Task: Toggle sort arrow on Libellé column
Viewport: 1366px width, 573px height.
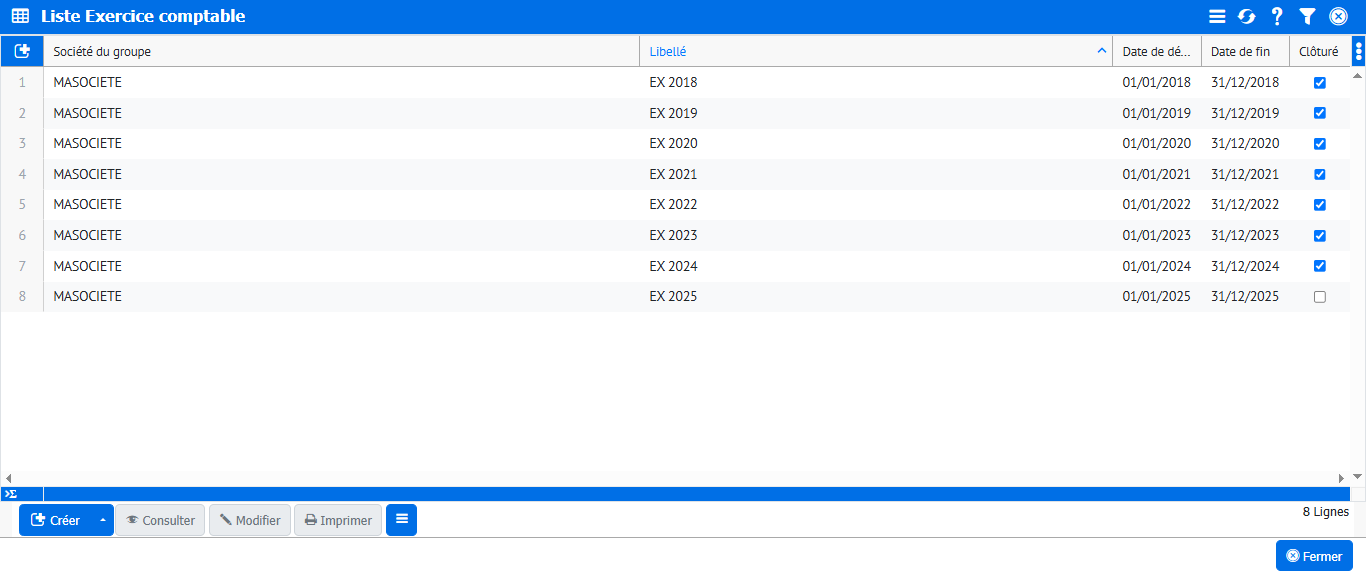Action: 1101,51
